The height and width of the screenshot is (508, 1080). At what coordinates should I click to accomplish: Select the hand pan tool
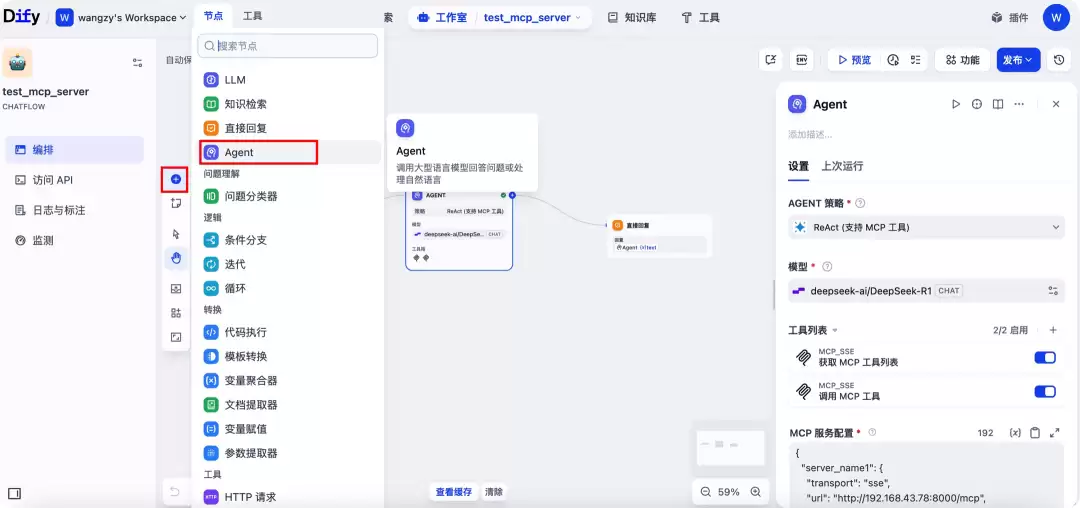(x=176, y=259)
